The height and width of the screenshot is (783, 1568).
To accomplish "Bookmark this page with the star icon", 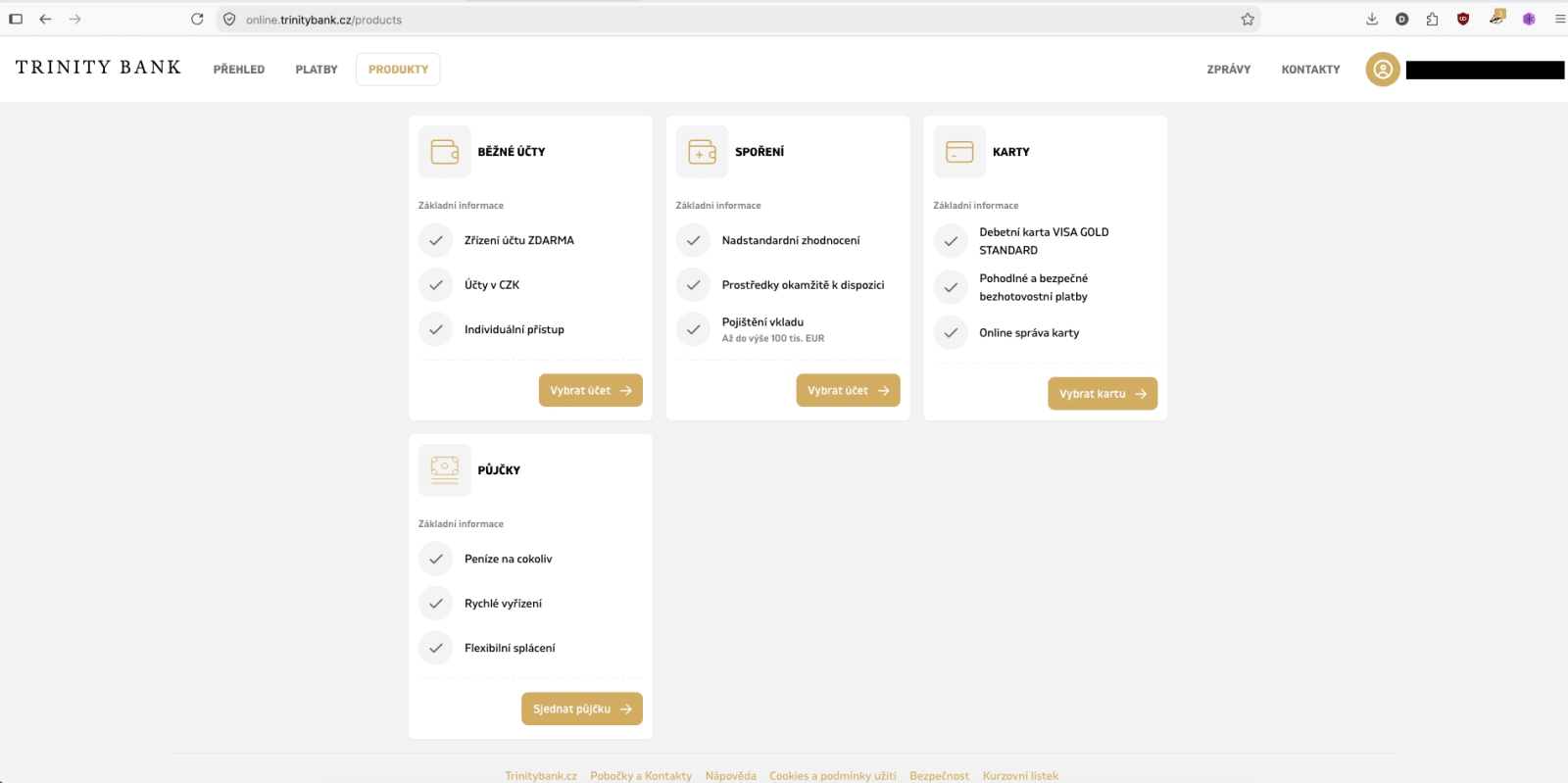I will 1248,19.
